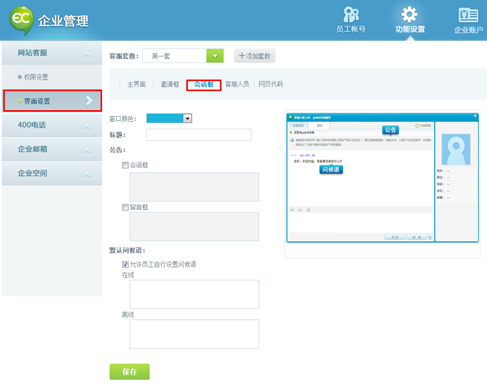Click the 添加套数 button

[x=255, y=56]
